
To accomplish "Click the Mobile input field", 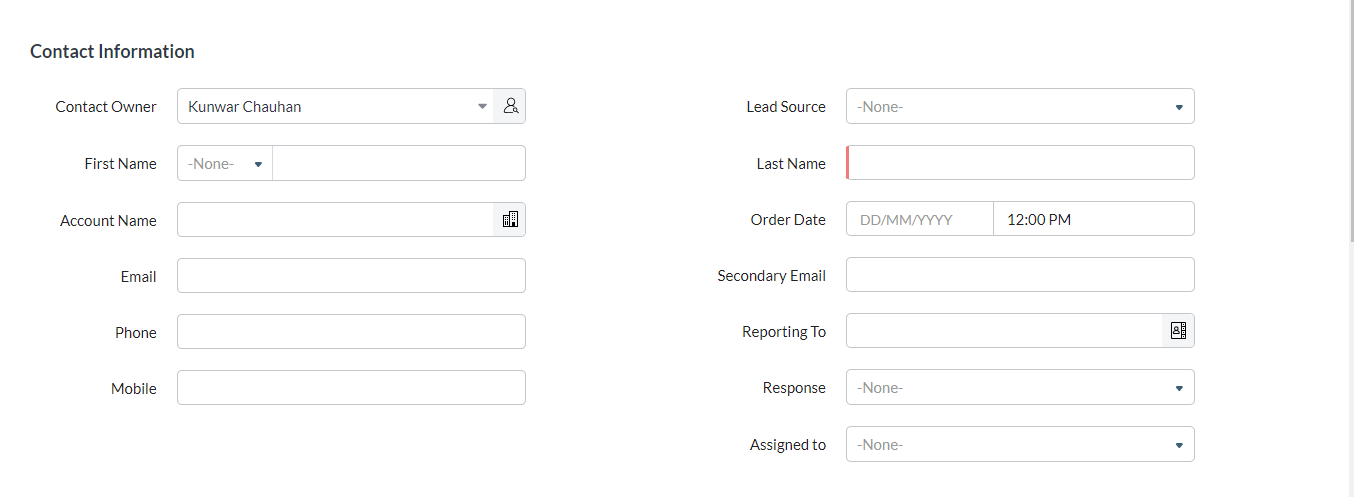I will (x=351, y=388).
